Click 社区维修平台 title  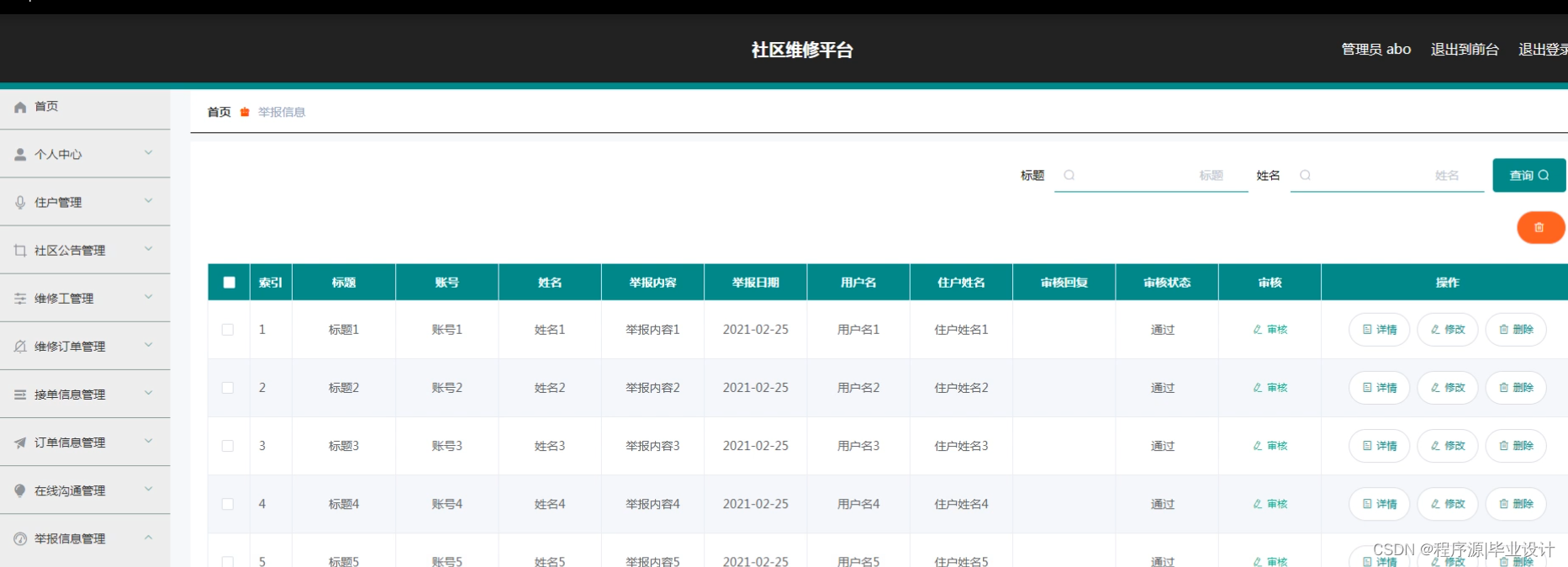point(802,50)
